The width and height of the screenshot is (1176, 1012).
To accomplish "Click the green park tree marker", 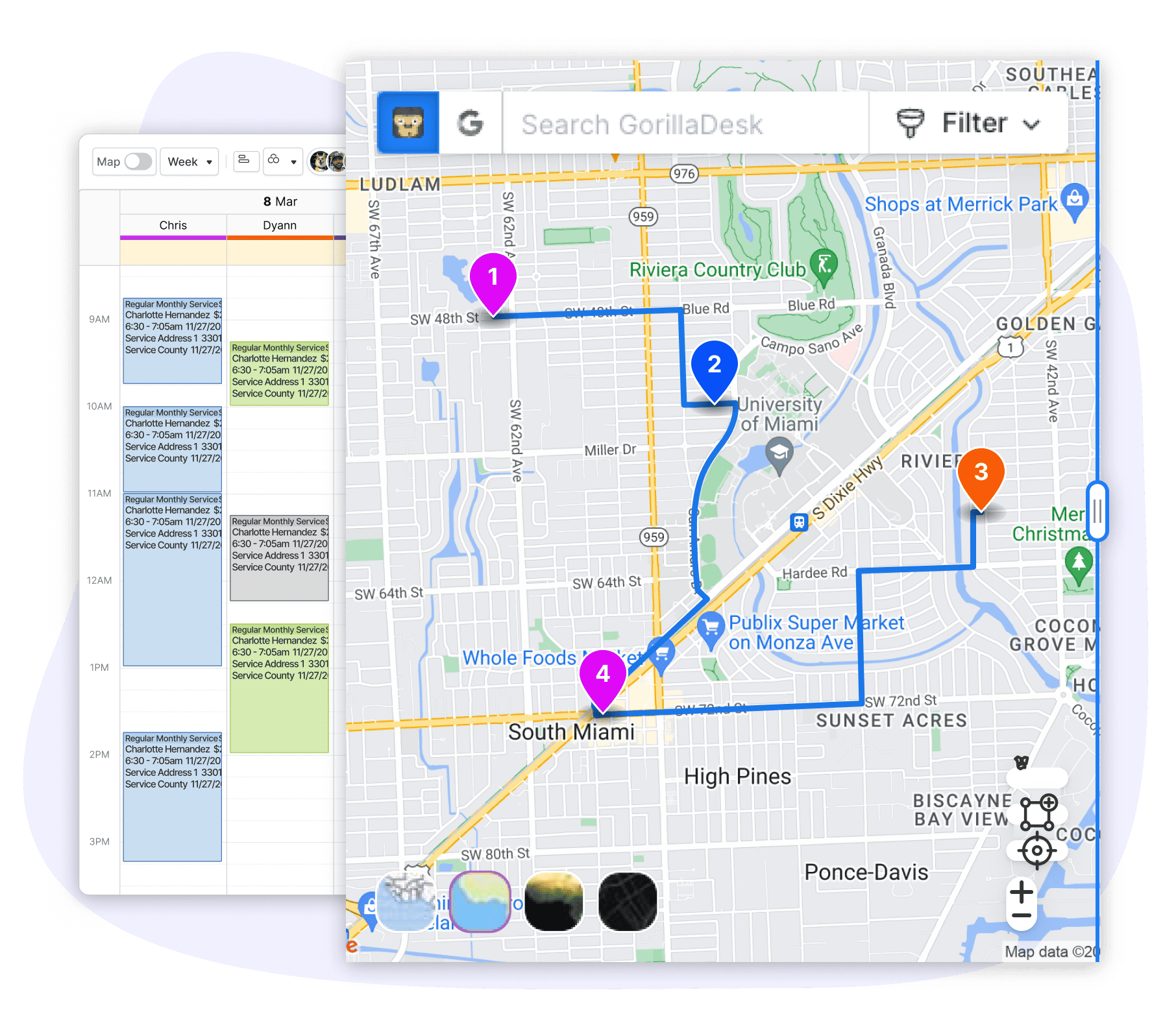I will [x=1079, y=565].
